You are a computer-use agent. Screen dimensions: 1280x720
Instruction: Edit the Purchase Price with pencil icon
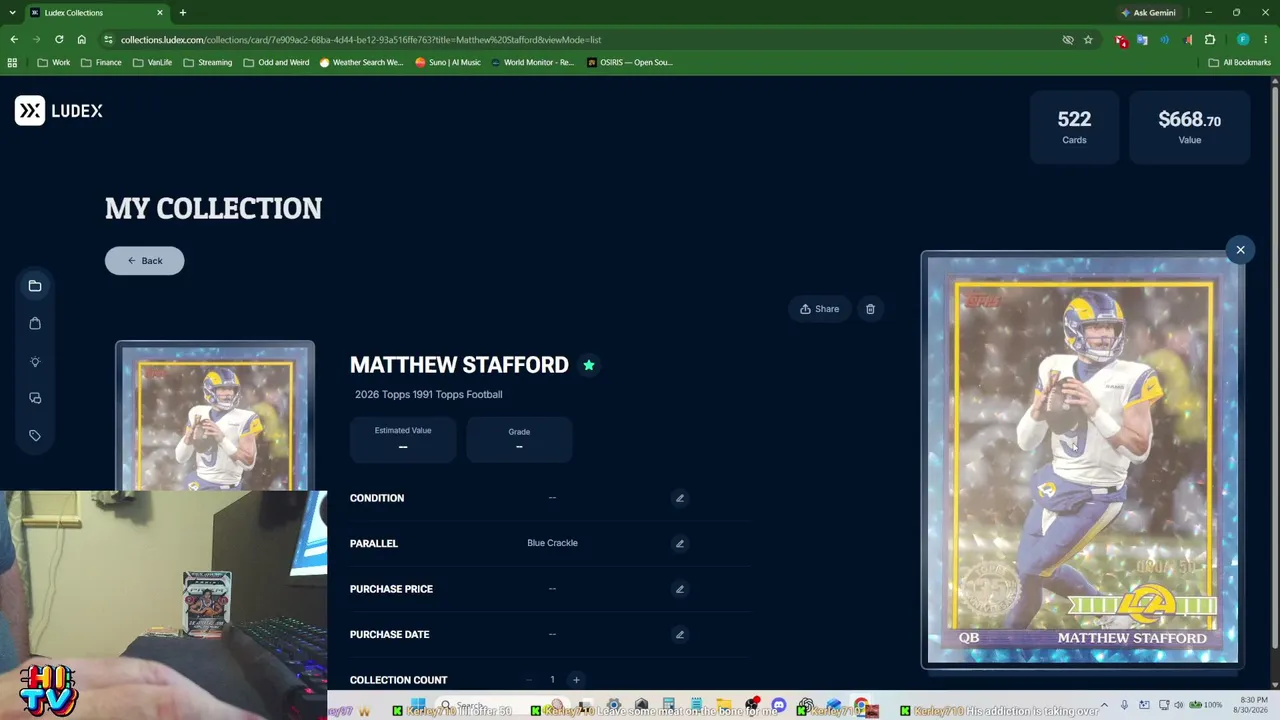point(680,589)
